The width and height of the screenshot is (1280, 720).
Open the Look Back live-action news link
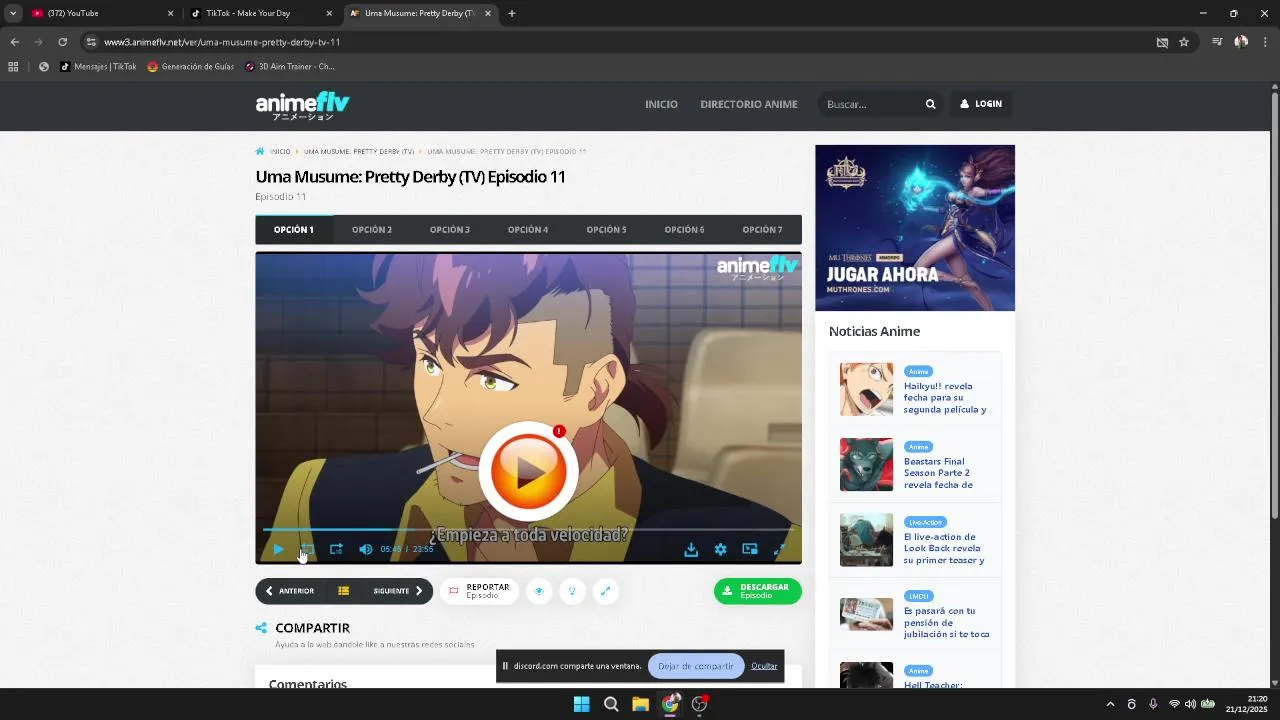[x=944, y=548]
